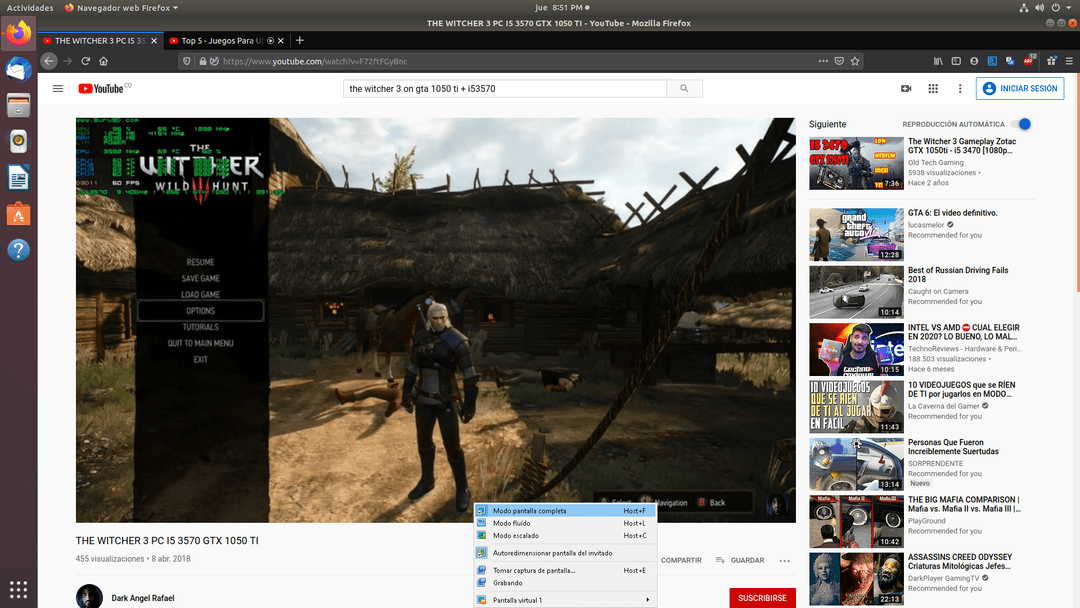
Task: Click the create video camera icon
Action: pyautogui.click(x=906, y=89)
